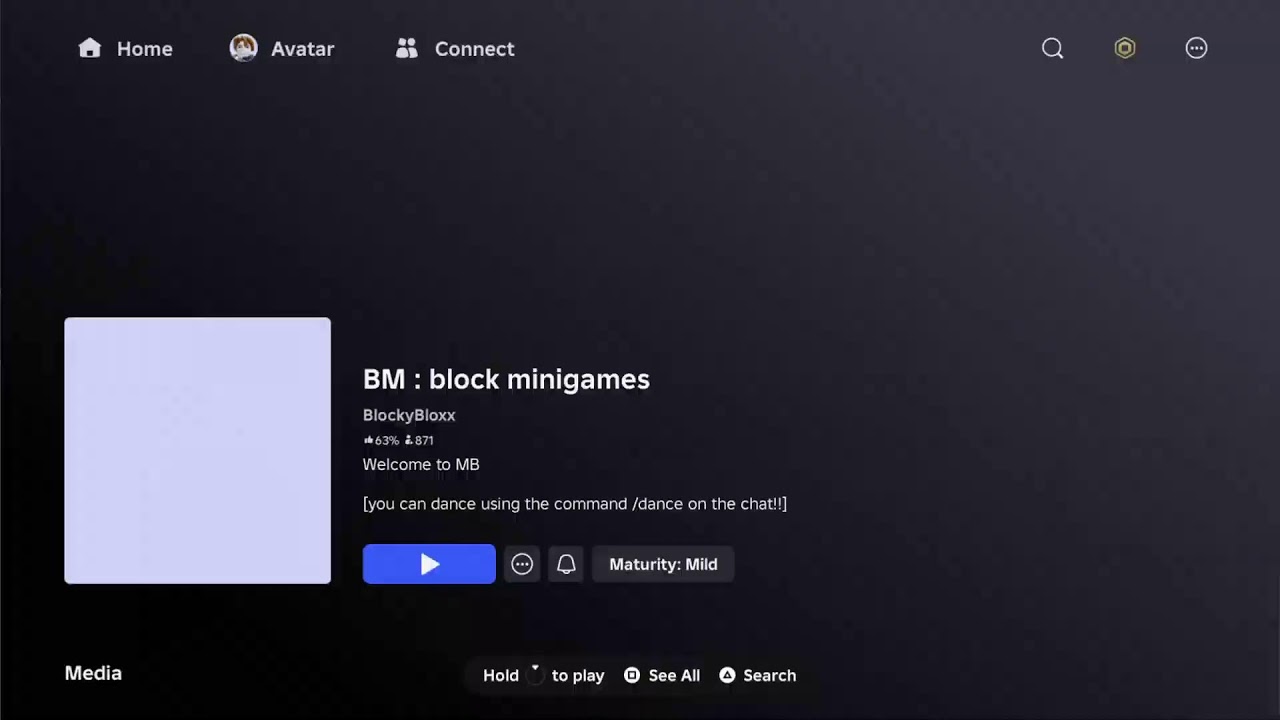Screen dimensions: 1280x720
Task: Click the notification bell button
Action: [x=566, y=564]
